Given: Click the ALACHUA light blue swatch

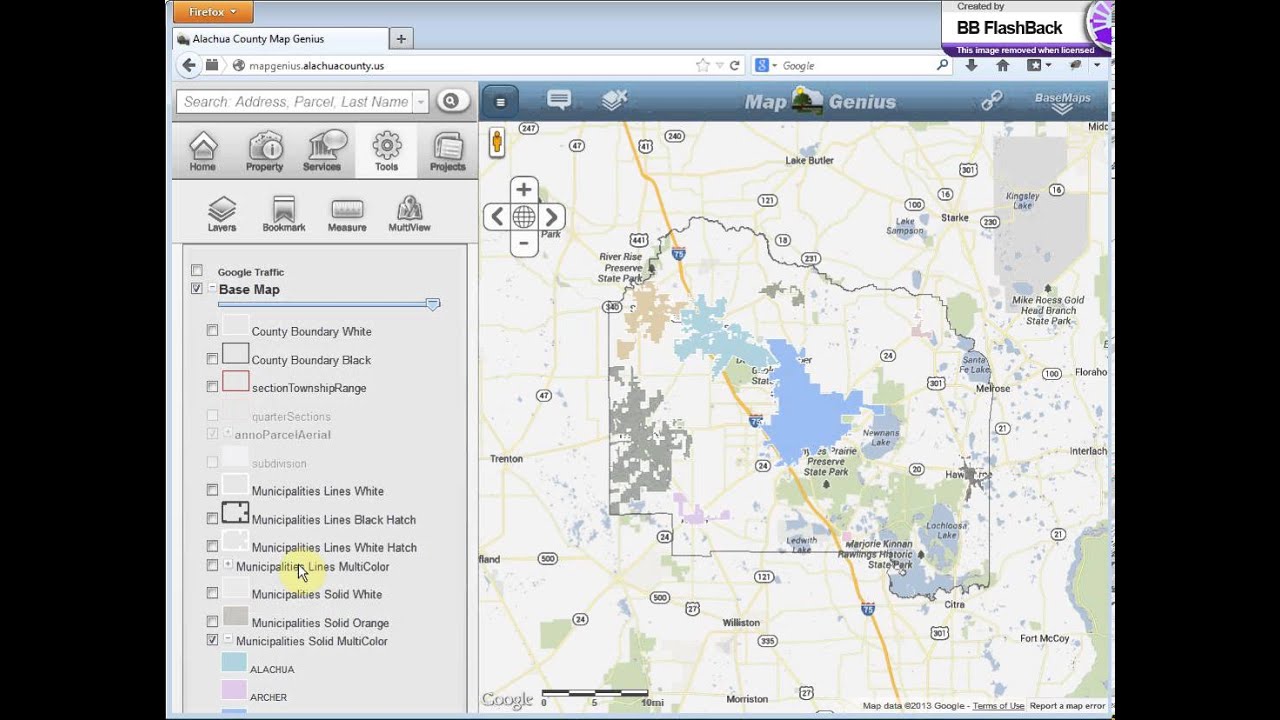Looking at the screenshot, I should point(234,662).
